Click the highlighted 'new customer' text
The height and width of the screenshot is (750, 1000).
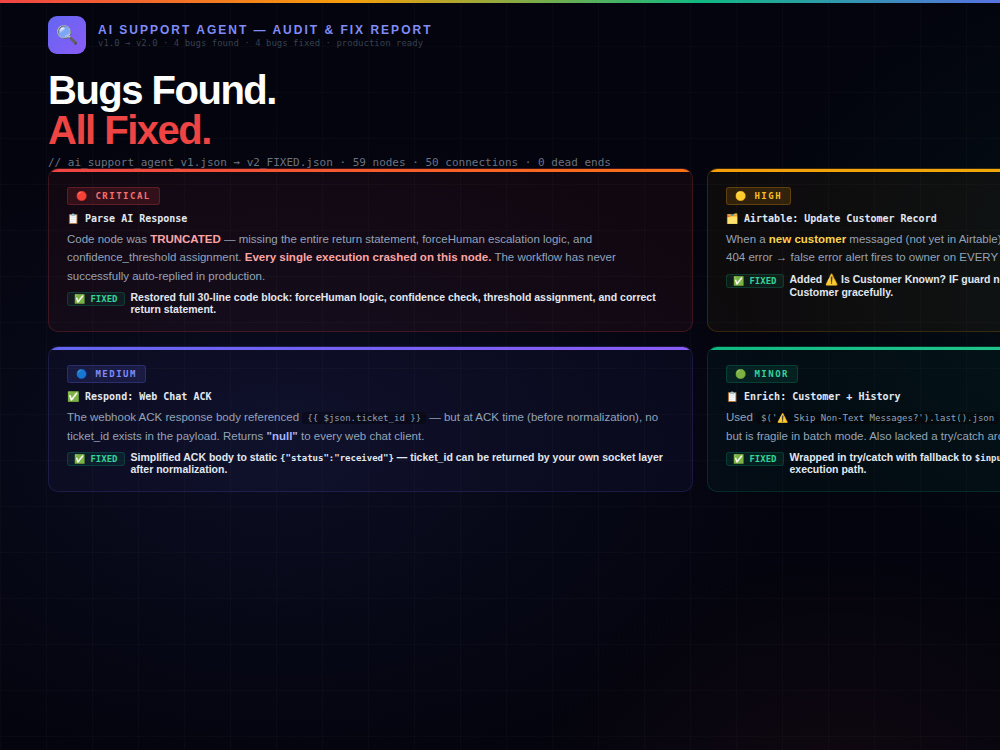point(807,239)
